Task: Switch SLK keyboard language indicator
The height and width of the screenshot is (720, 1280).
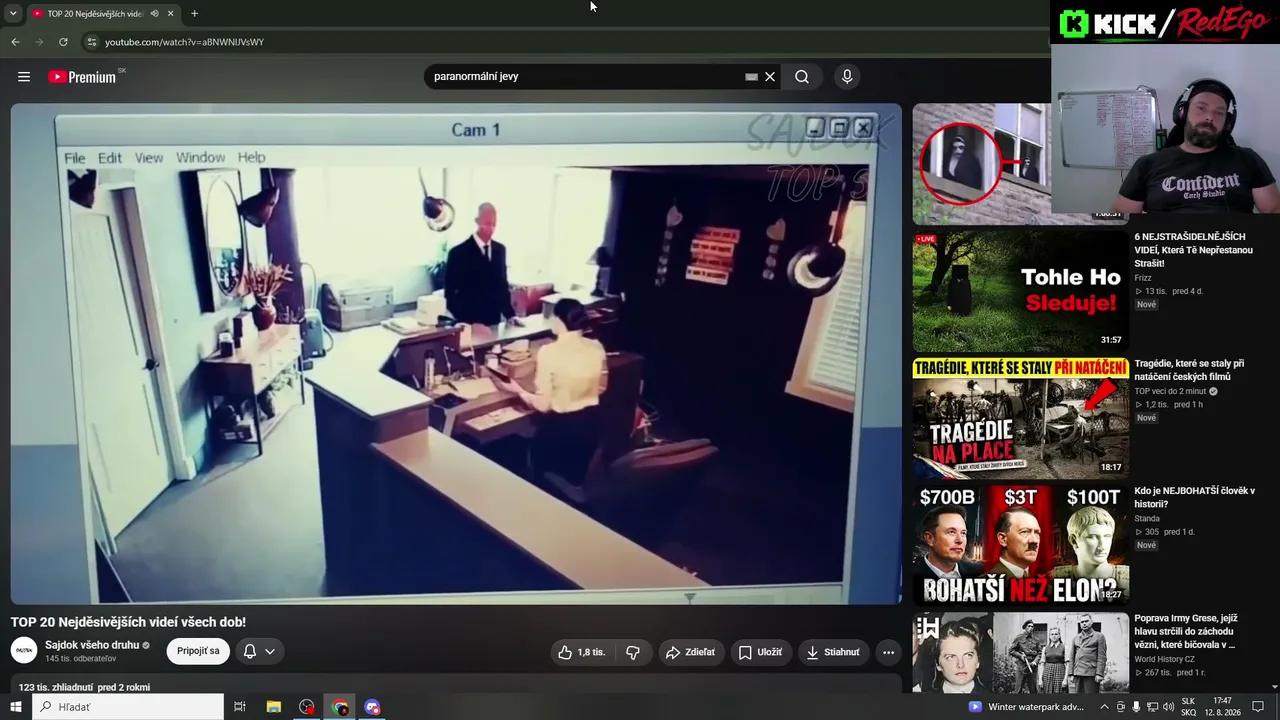Action: [1188, 707]
